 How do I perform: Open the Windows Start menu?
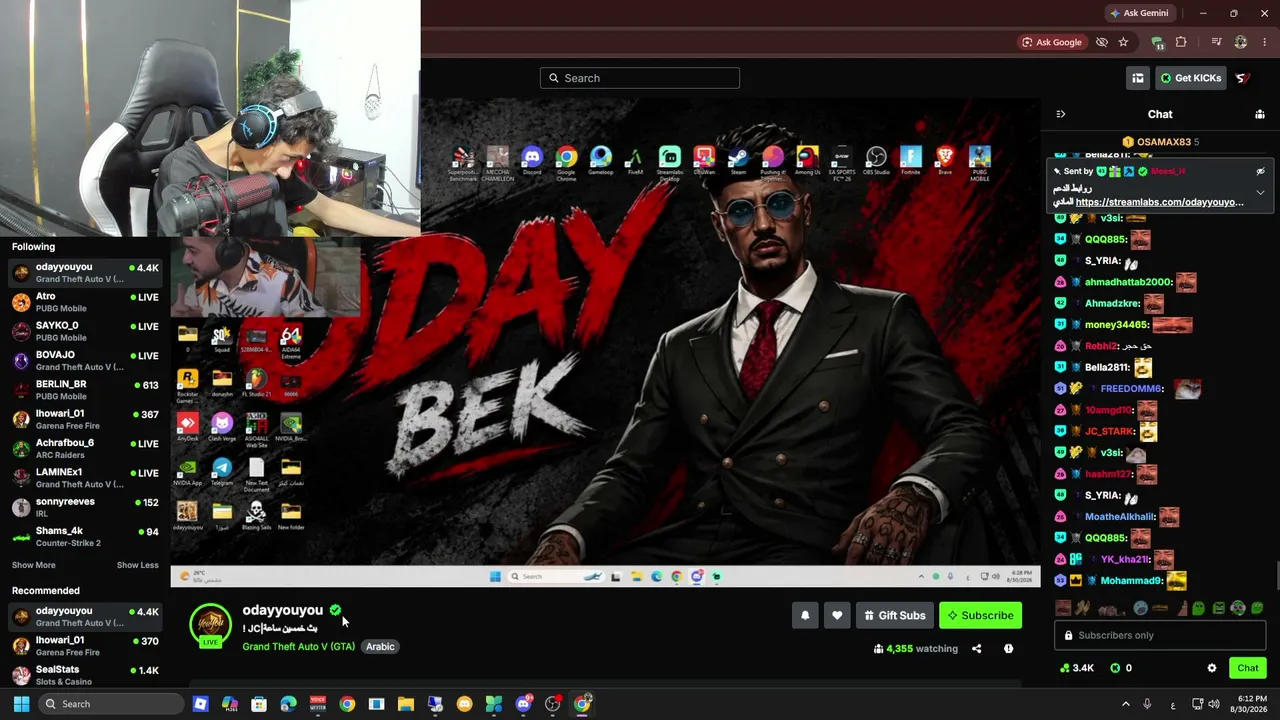pos(21,704)
